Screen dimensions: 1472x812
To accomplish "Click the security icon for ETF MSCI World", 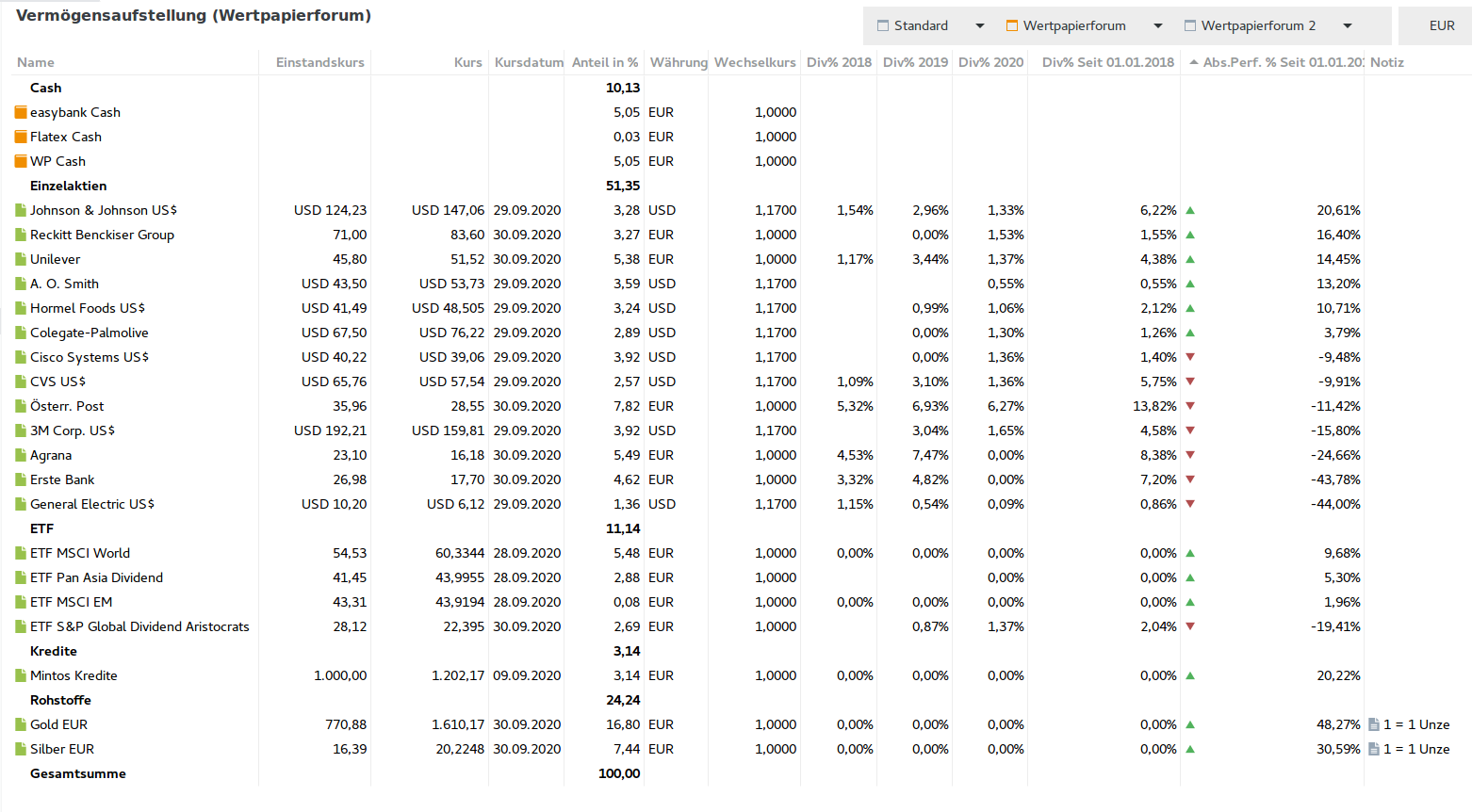I will (x=21, y=553).
